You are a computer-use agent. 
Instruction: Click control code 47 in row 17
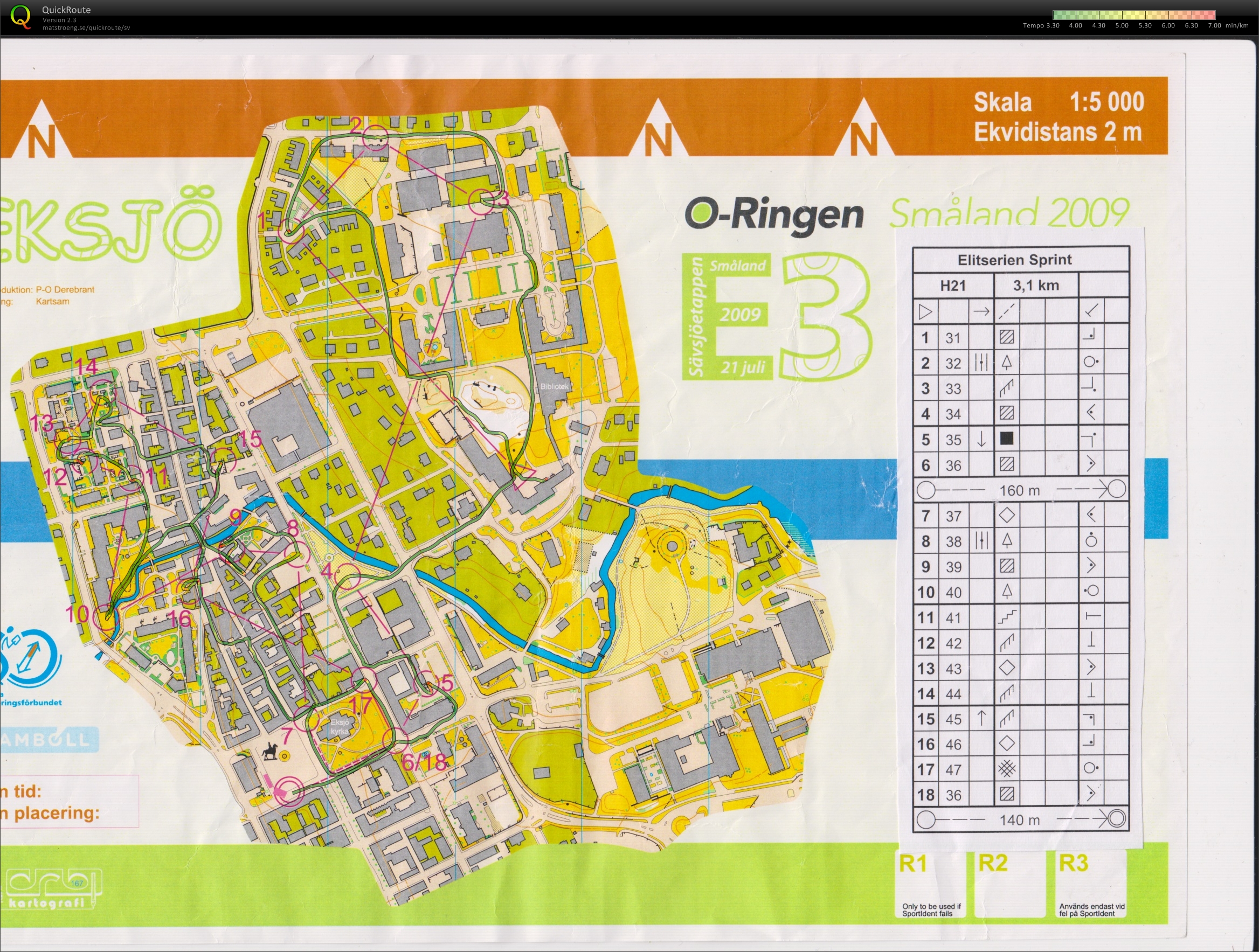(x=953, y=770)
